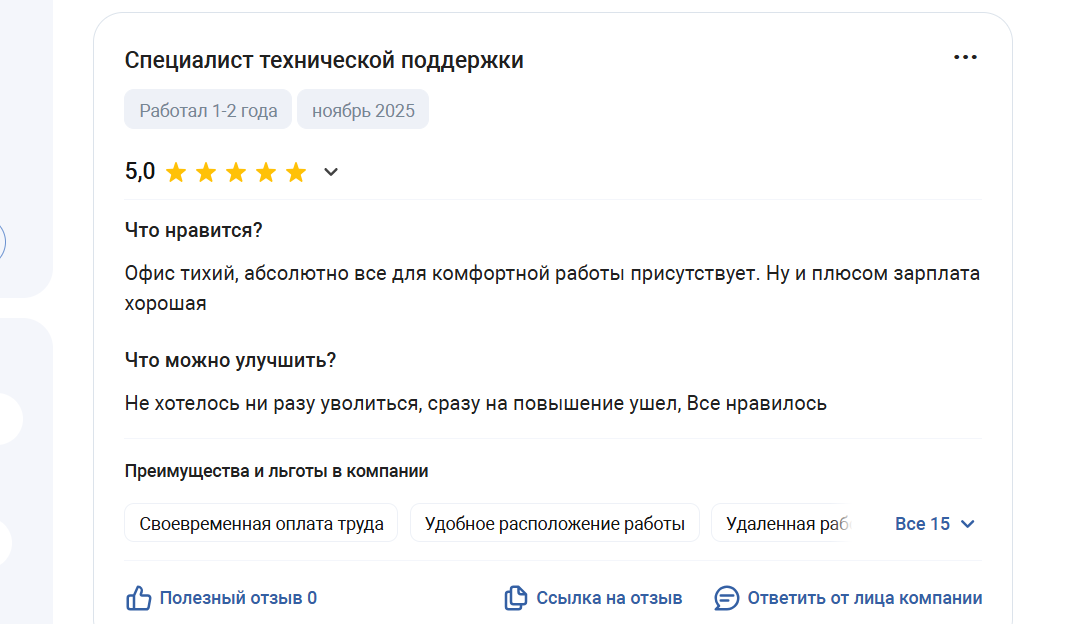Image resolution: width=1085 pixels, height=624 pixels.
Task: Expand all 15 benefits with 'Все 15'
Action: (922, 524)
